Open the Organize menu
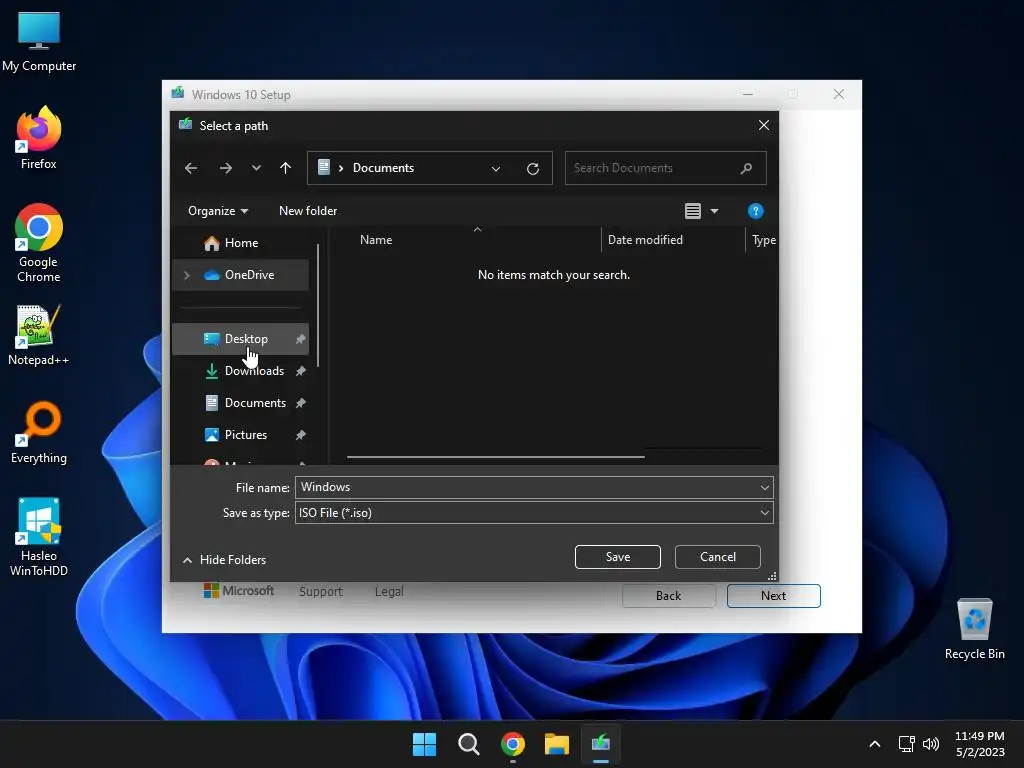This screenshot has width=1024, height=768. (217, 211)
